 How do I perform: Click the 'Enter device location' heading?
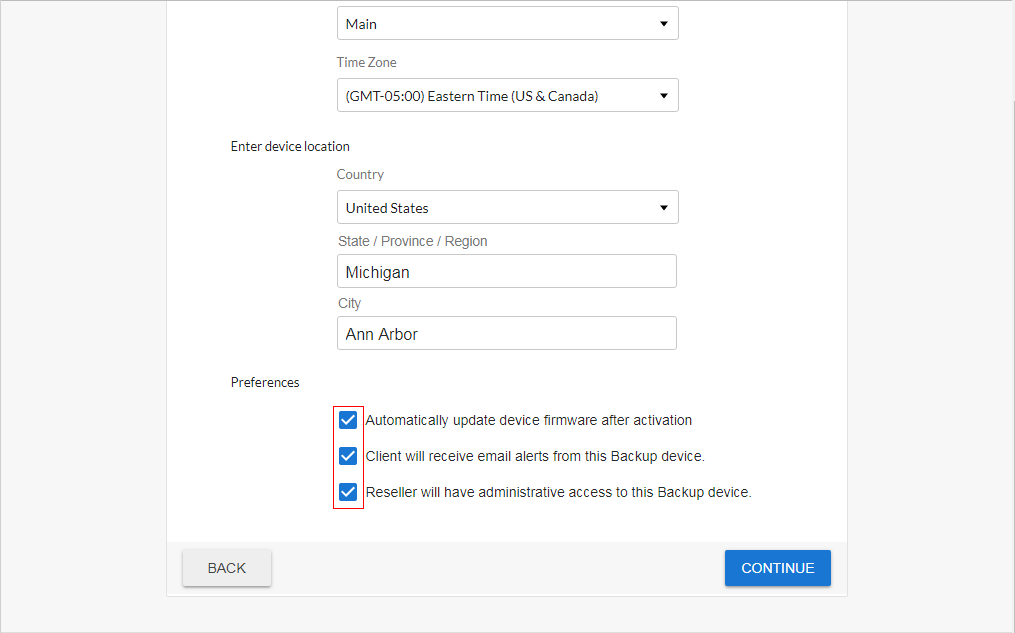[x=290, y=146]
